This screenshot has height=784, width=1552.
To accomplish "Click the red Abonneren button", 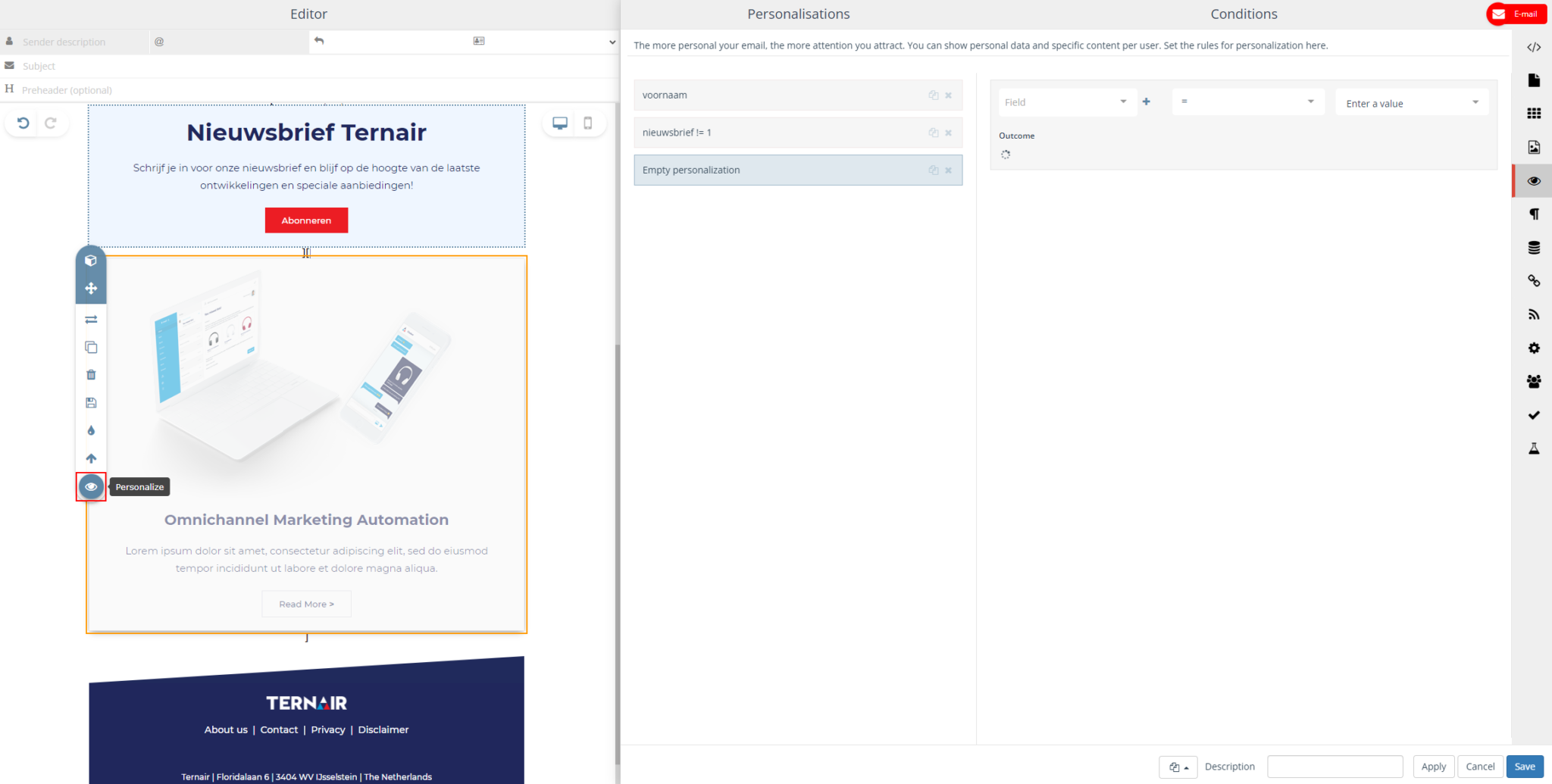I will (306, 220).
